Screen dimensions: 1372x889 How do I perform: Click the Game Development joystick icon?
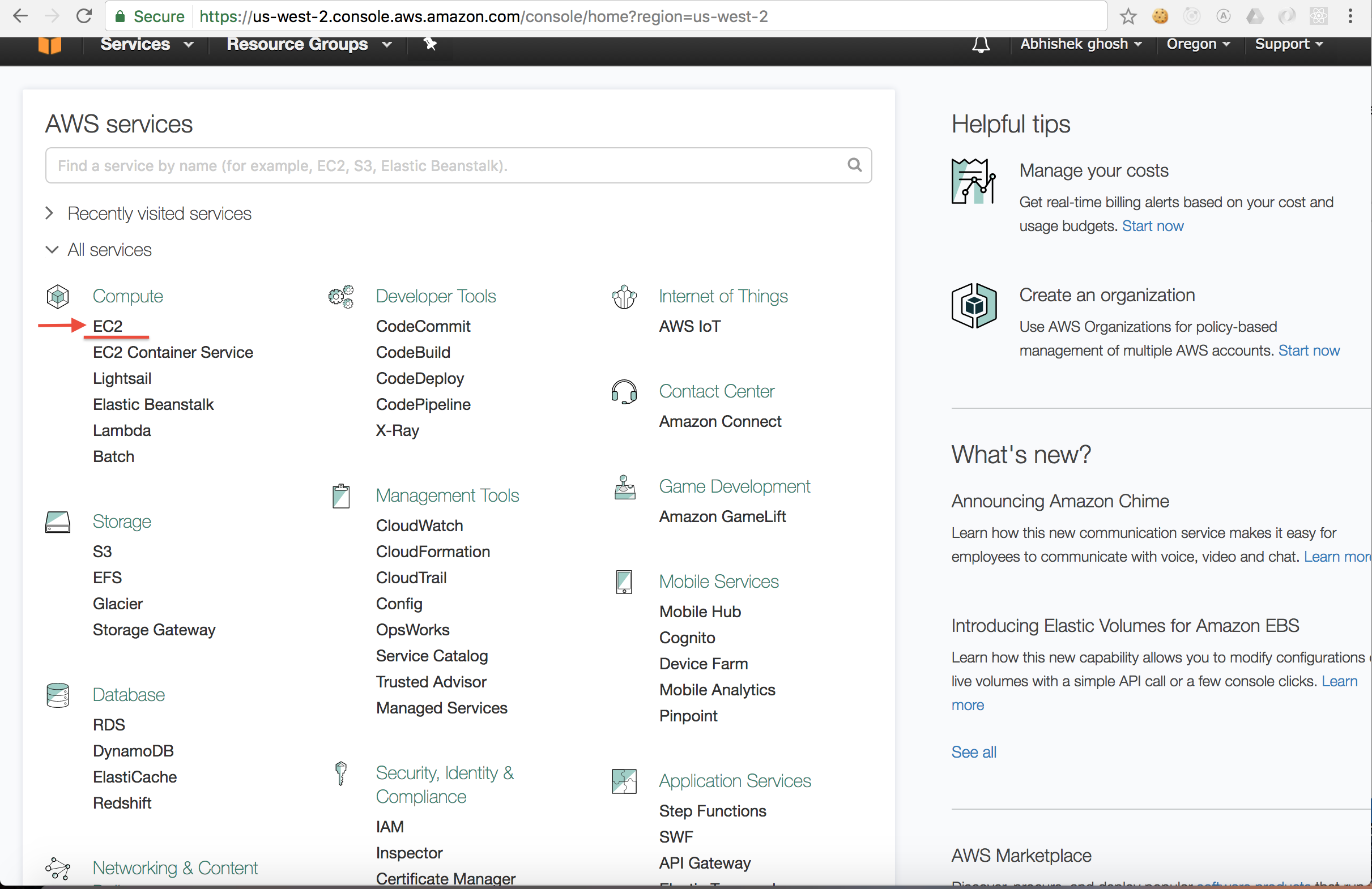624,488
